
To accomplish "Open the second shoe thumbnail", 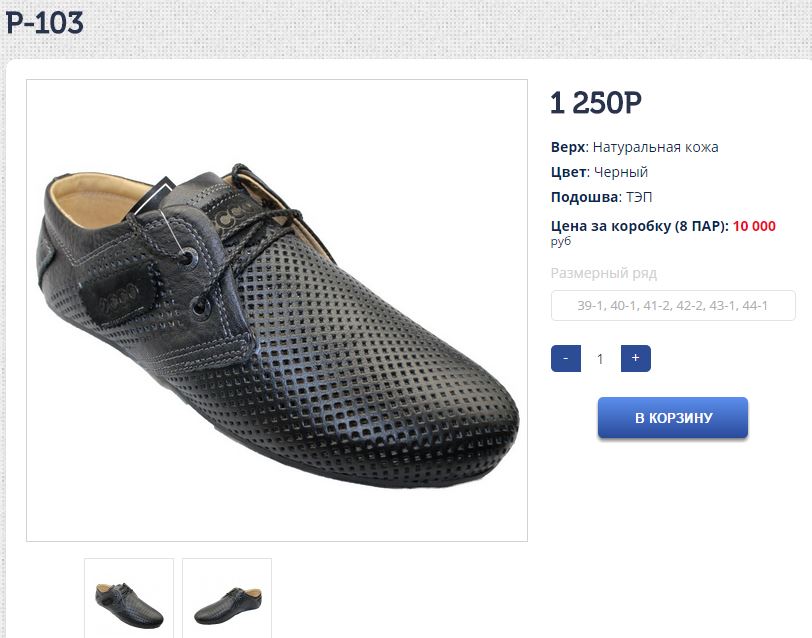I will click(227, 599).
